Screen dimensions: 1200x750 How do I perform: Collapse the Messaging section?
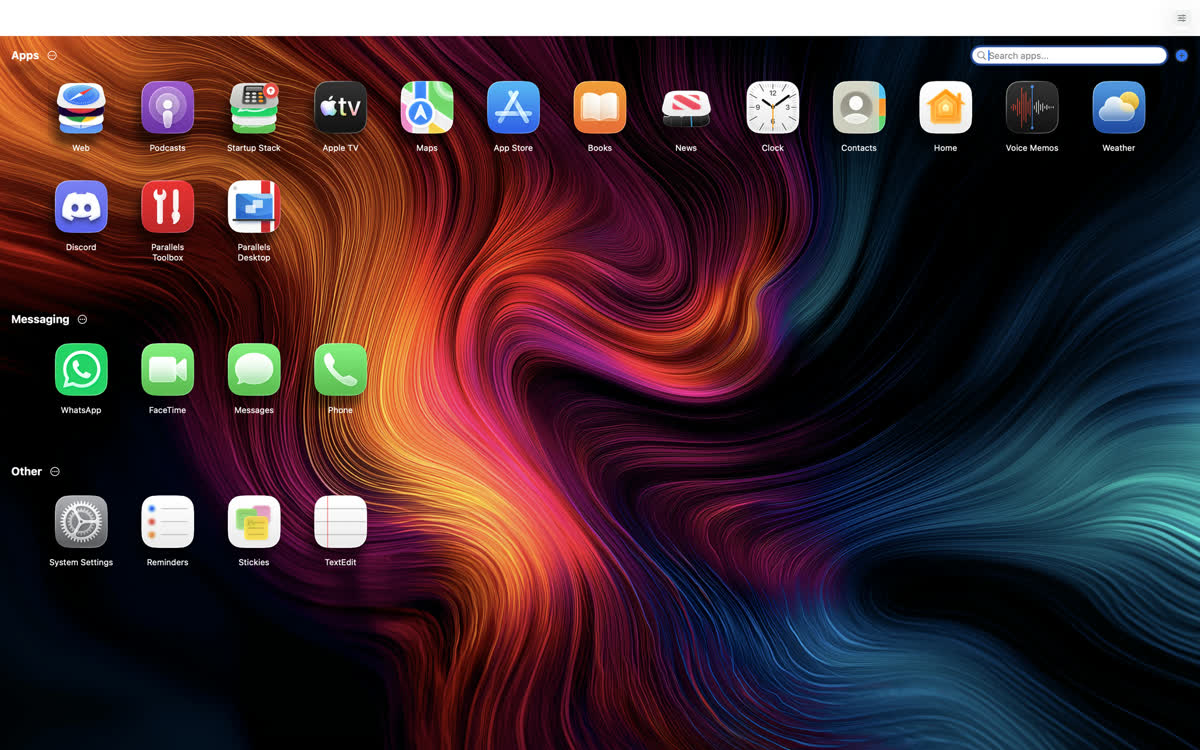coord(82,320)
